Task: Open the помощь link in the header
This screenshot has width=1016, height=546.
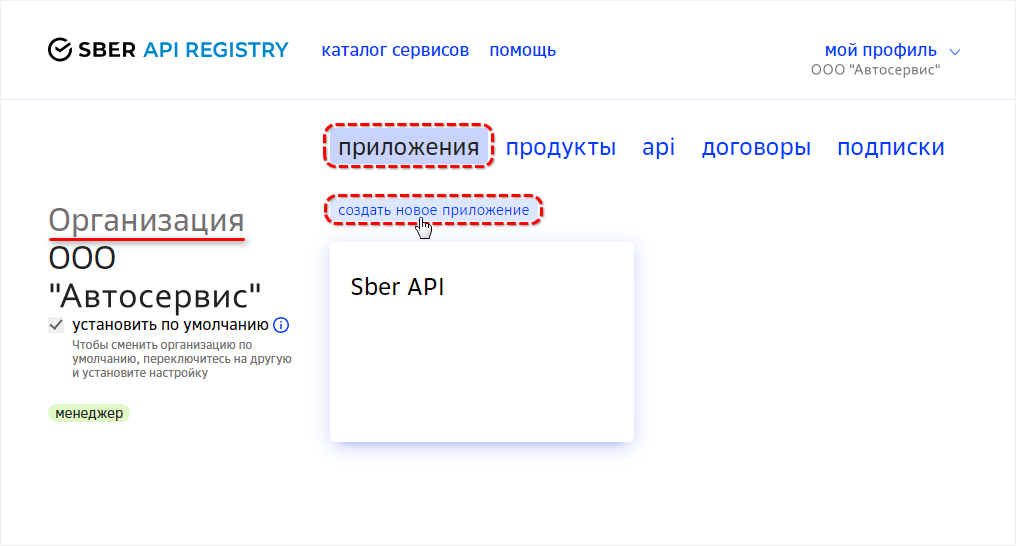Action: (523, 50)
